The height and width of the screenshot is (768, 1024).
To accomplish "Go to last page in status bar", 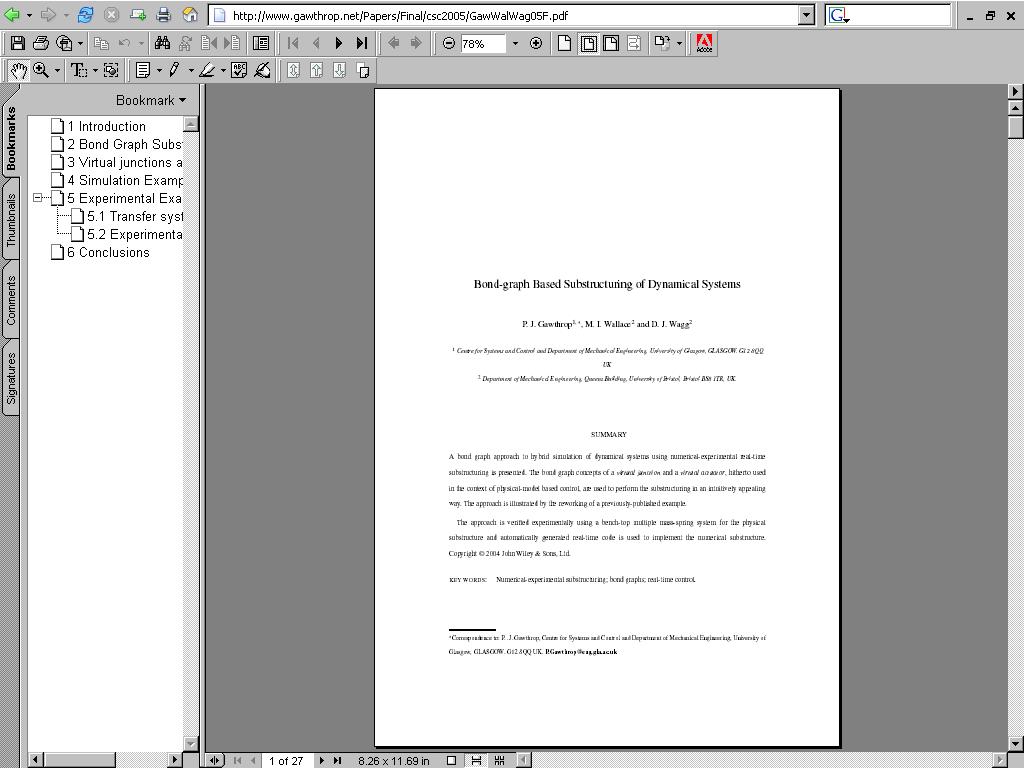I will pyautogui.click(x=338, y=761).
